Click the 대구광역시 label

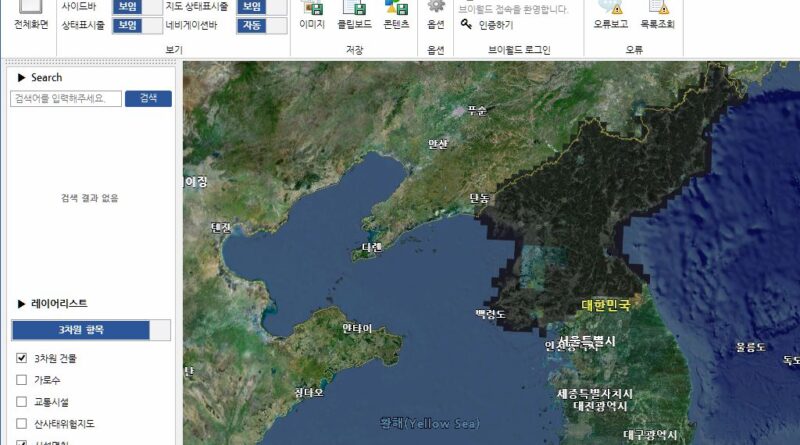coord(650,435)
